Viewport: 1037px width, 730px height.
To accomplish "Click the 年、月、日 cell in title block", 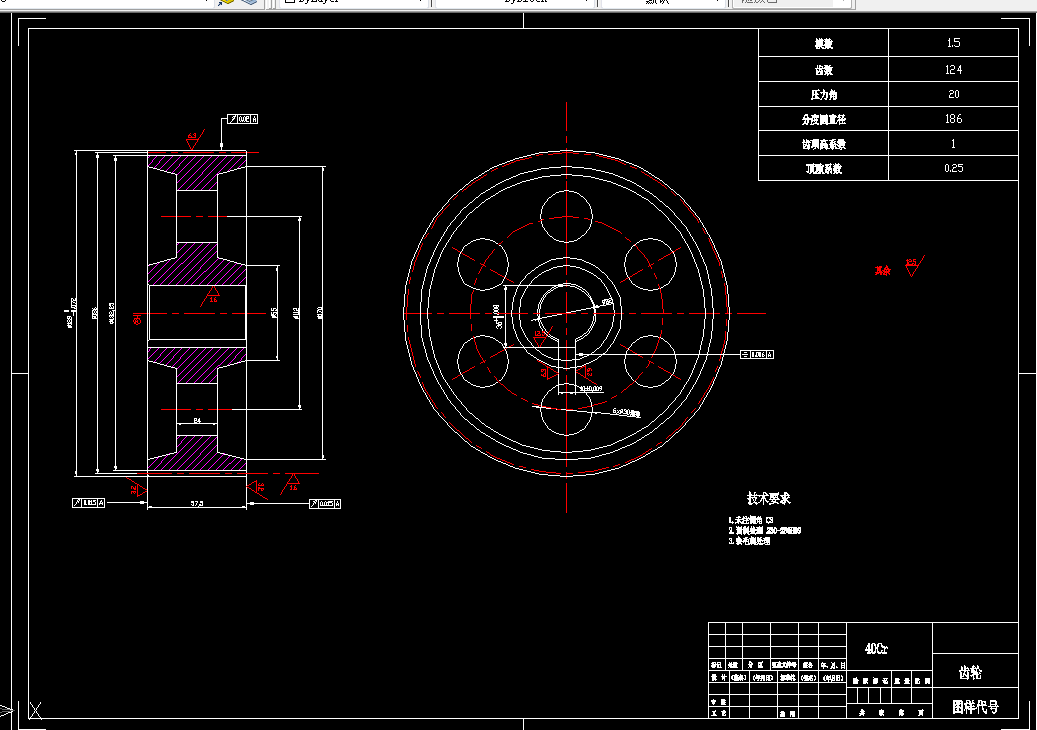I will [x=833, y=665].
